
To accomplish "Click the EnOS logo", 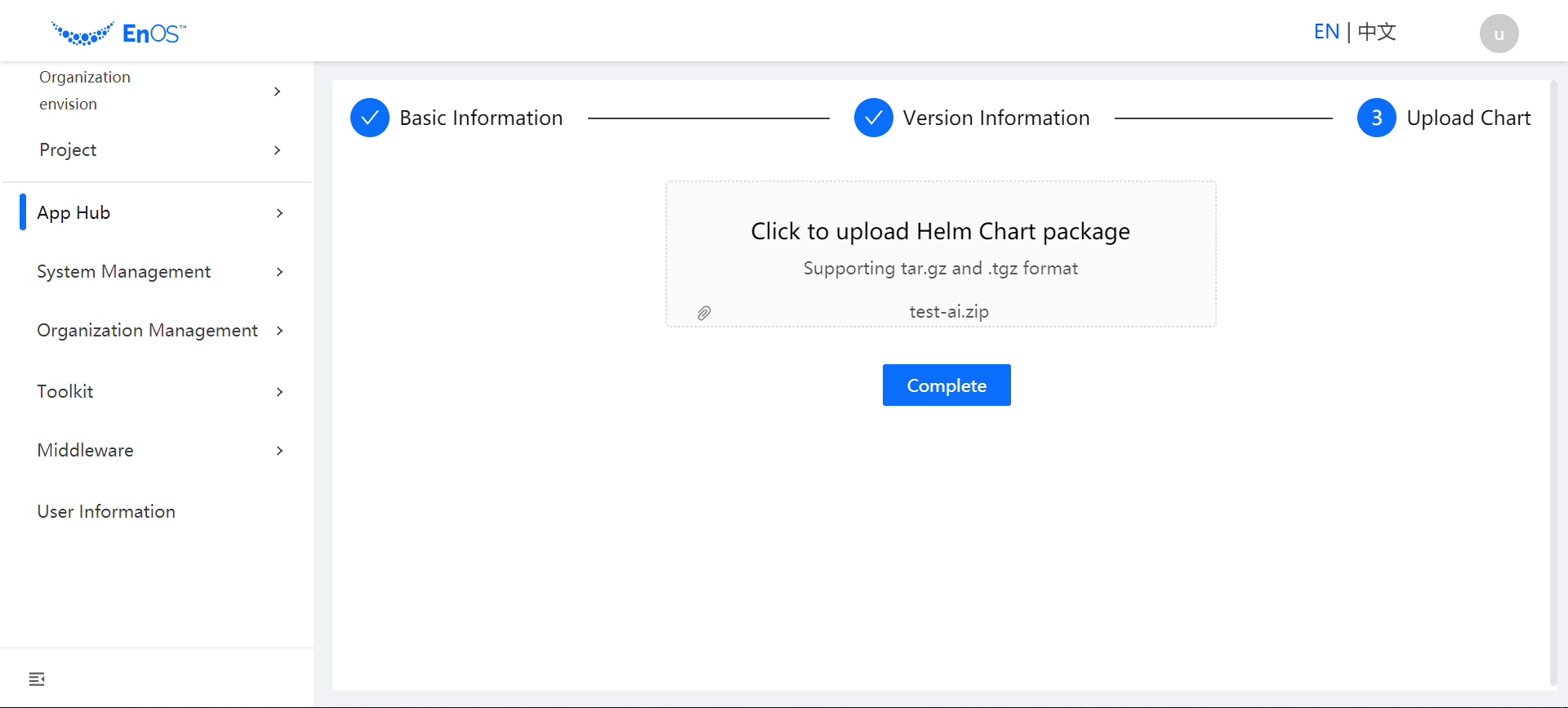I will (x=119, y=33).
